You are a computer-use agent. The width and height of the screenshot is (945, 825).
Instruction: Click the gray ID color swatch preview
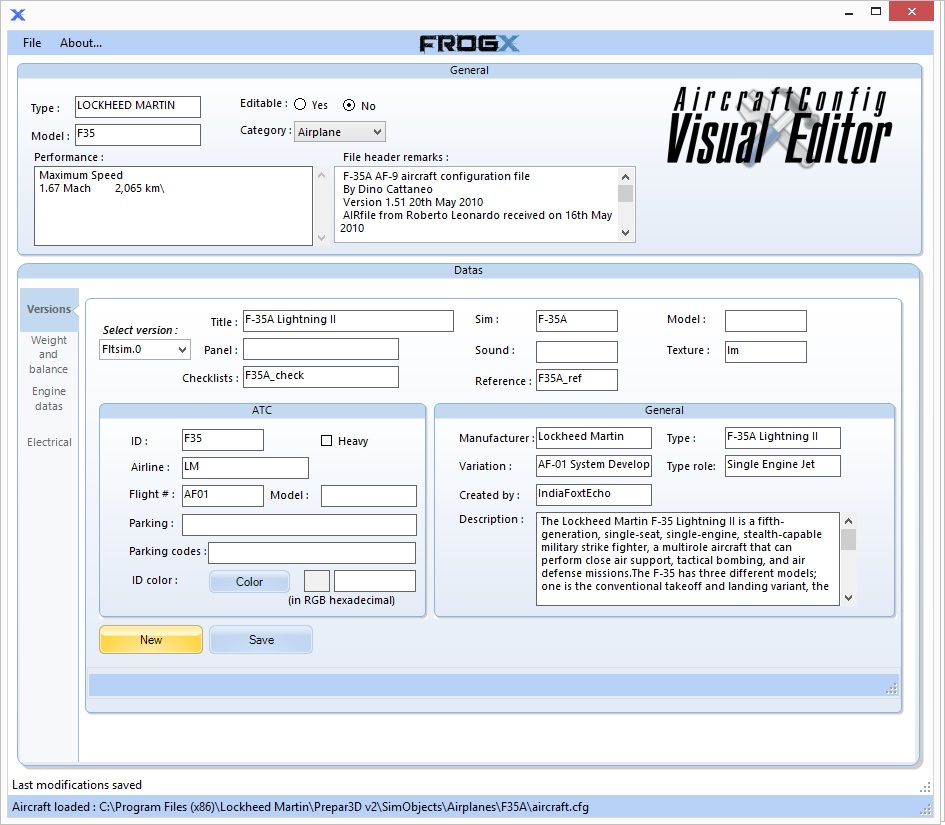(x=317, y=582)
